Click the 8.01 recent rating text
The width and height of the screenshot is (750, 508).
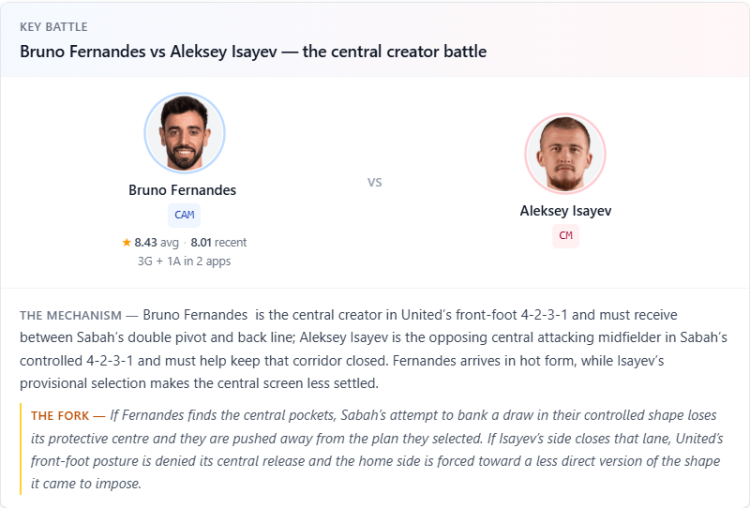tap(219, 243)
